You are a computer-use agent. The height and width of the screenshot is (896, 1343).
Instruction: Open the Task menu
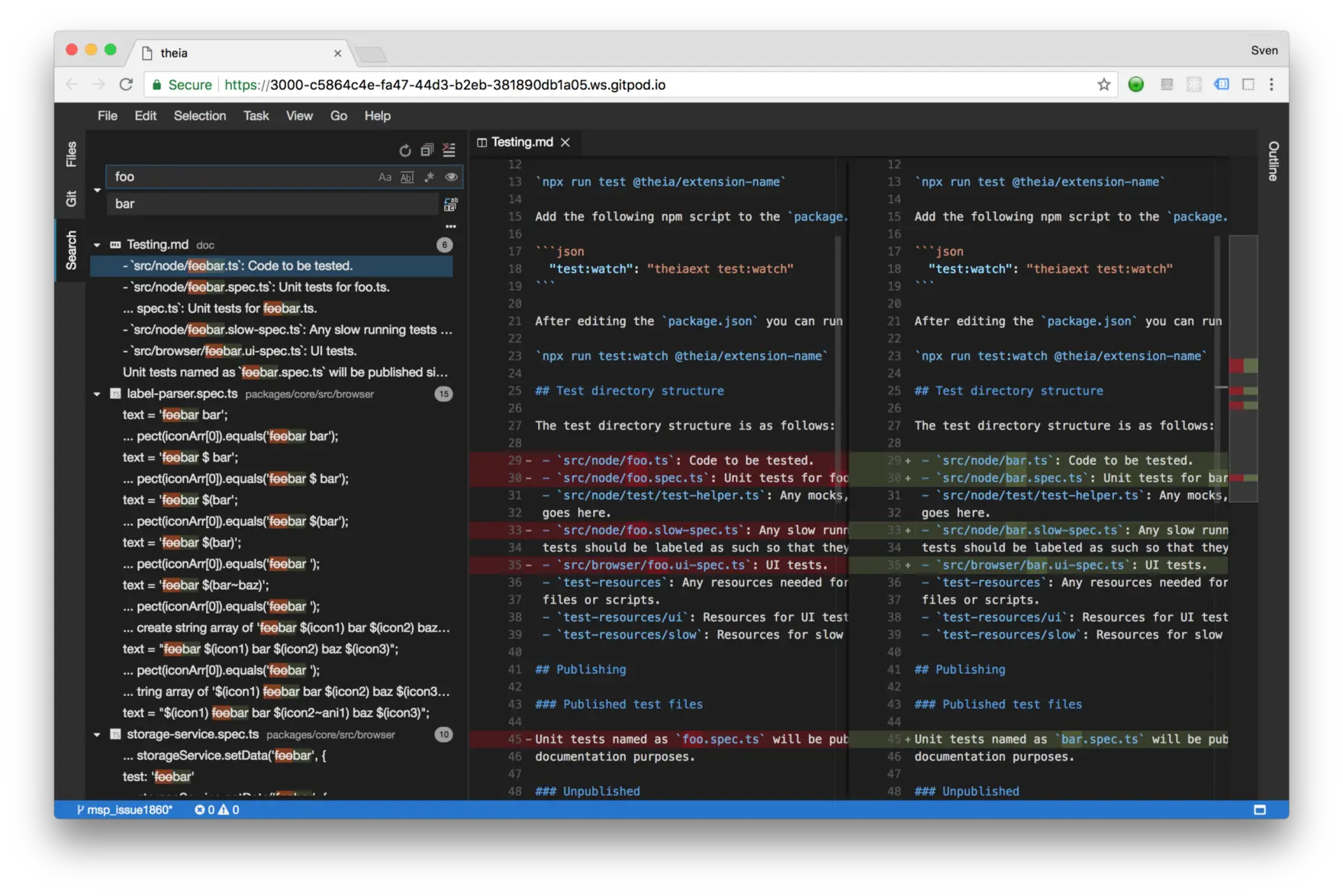pyautogui.click(x=256, y=116)
